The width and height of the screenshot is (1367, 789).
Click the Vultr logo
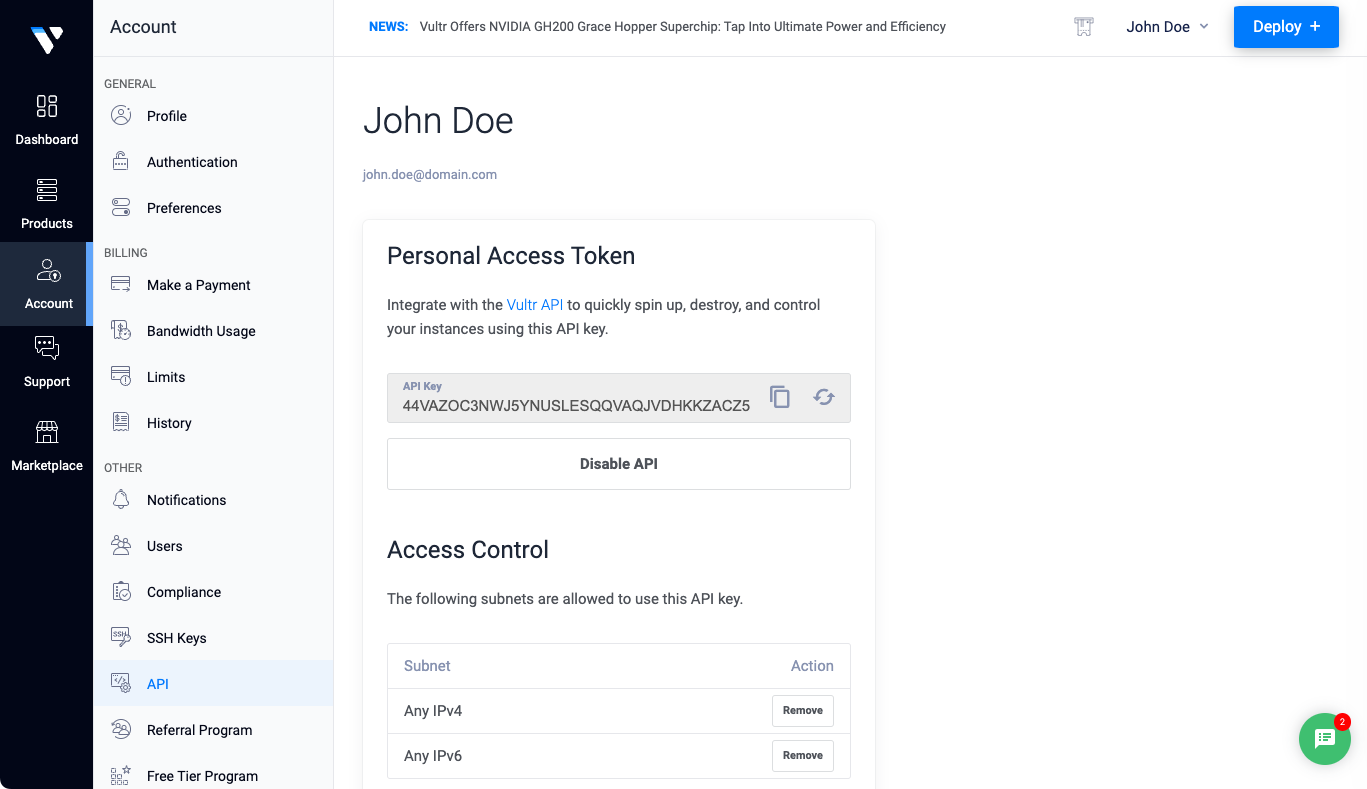[x=46, y=39]
